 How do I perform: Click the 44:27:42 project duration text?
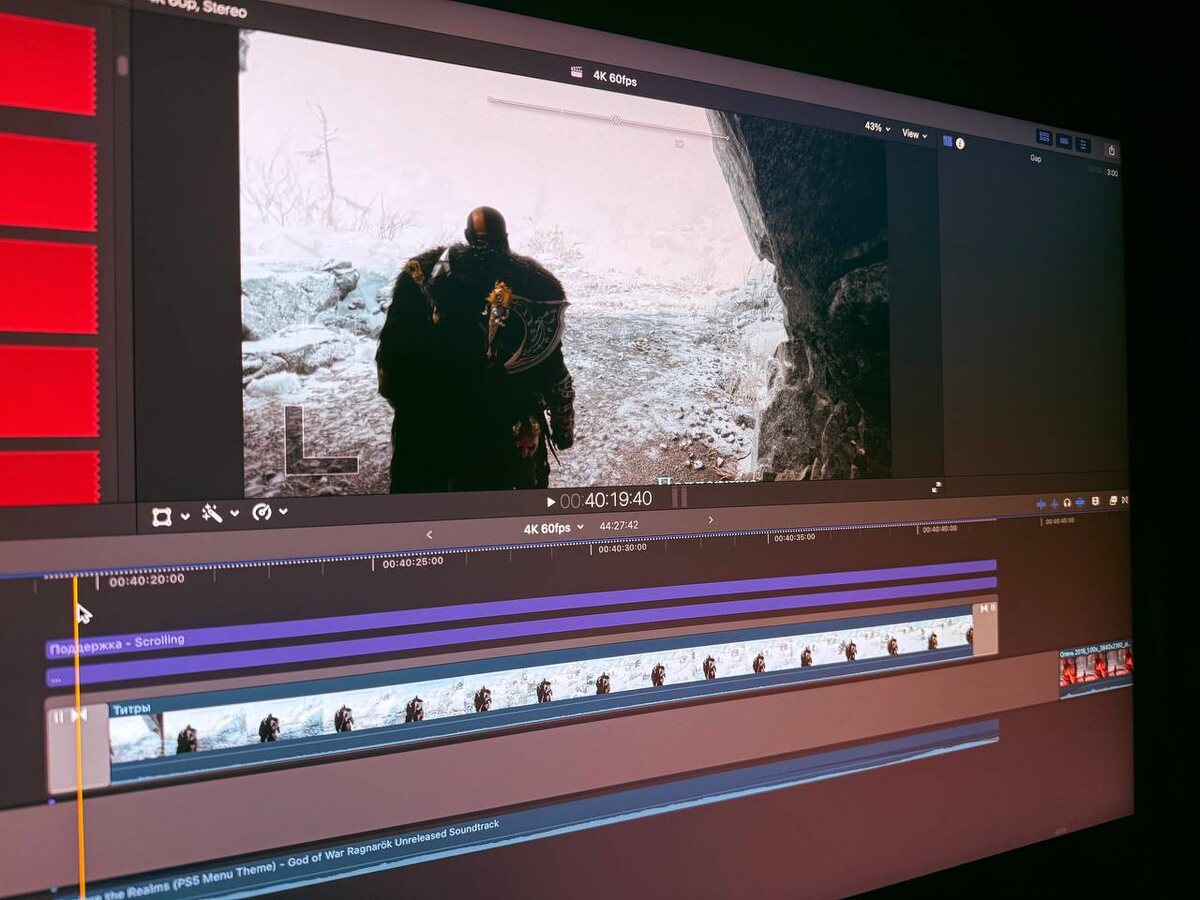[x=619, y=525]
